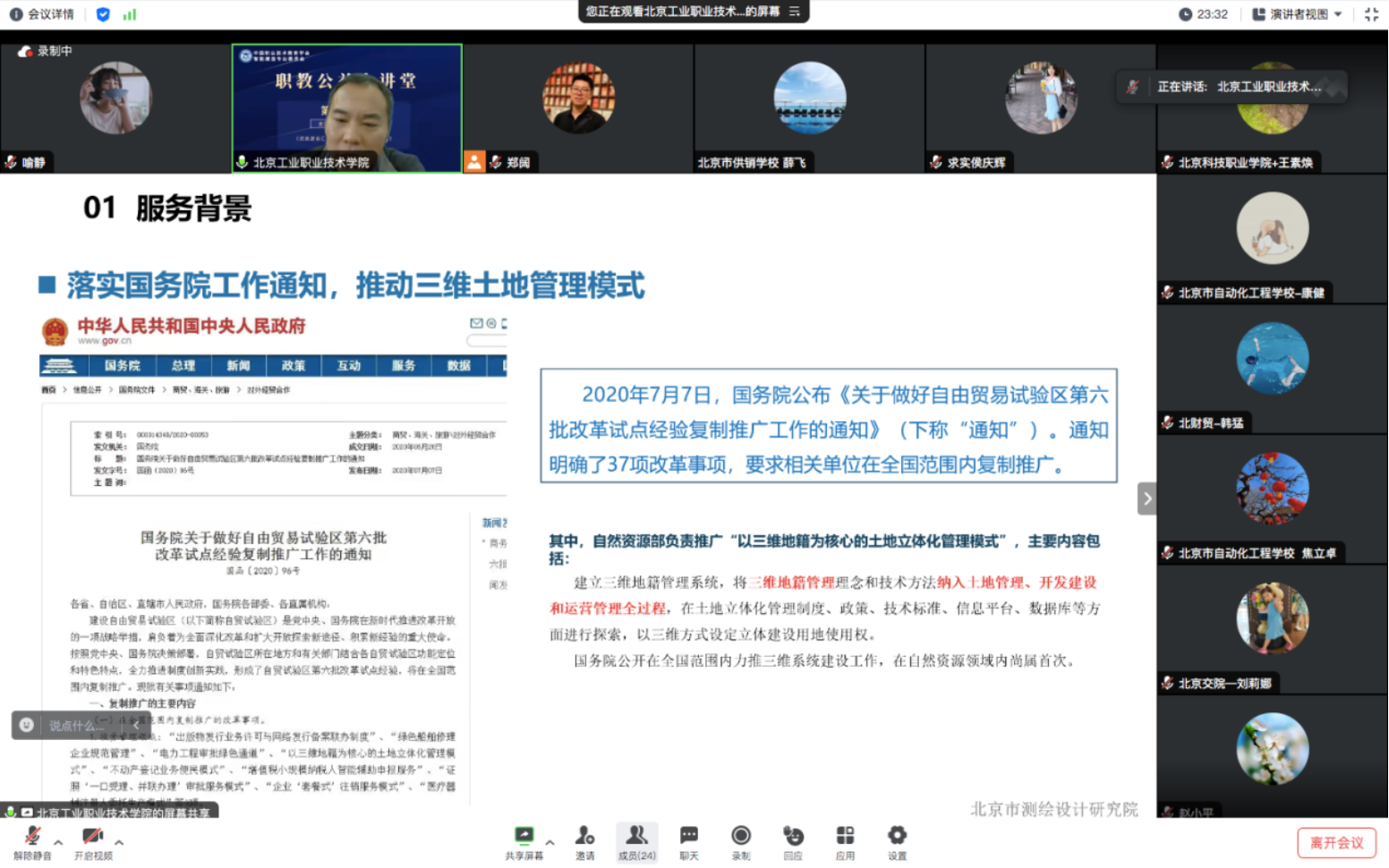Click 新闻 tab in shared gov.cn page
The image size is (1389, 868).
(238, 365)
